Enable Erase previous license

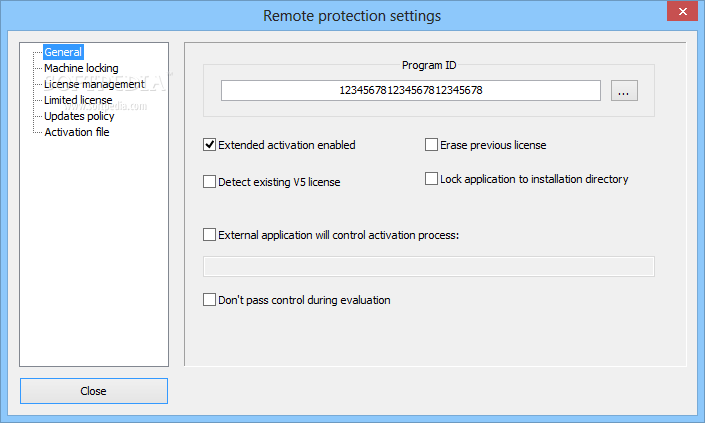click(431, 145)
